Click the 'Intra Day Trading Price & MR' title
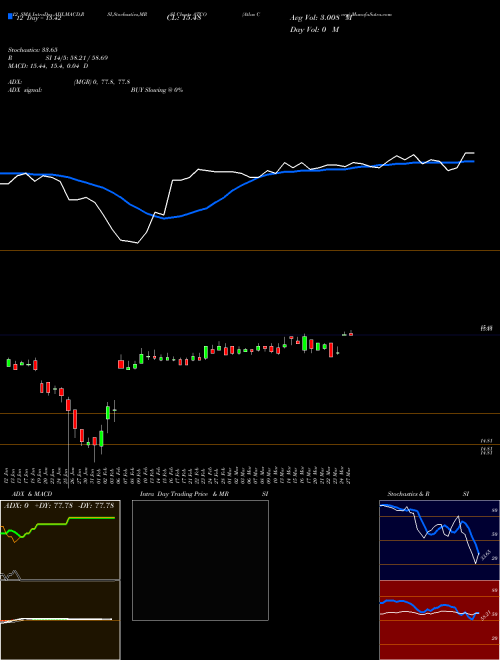Viewport: 500px width, 660px height. pyautogui.click(x=184, y=494)
